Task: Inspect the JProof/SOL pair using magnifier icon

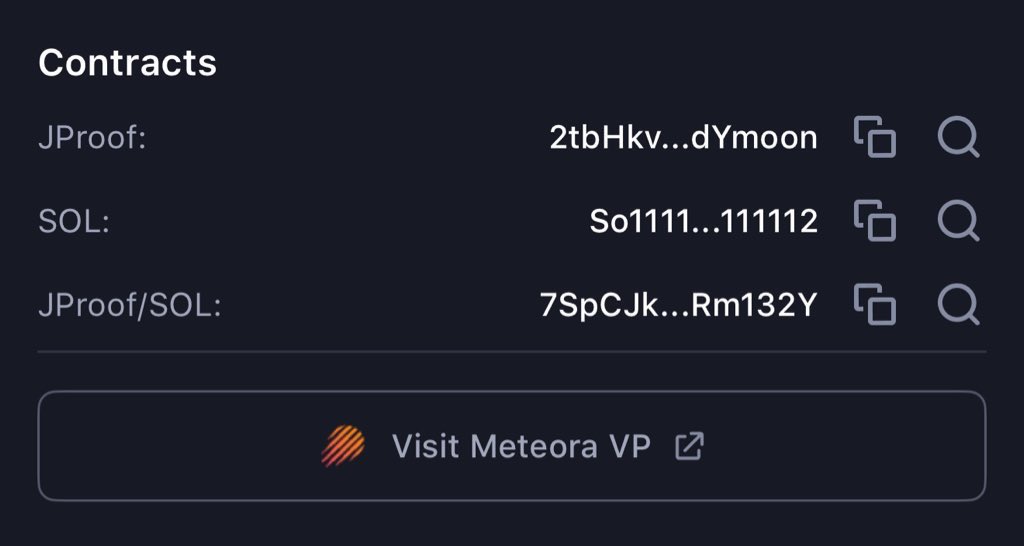Action: tap(958, 305)
